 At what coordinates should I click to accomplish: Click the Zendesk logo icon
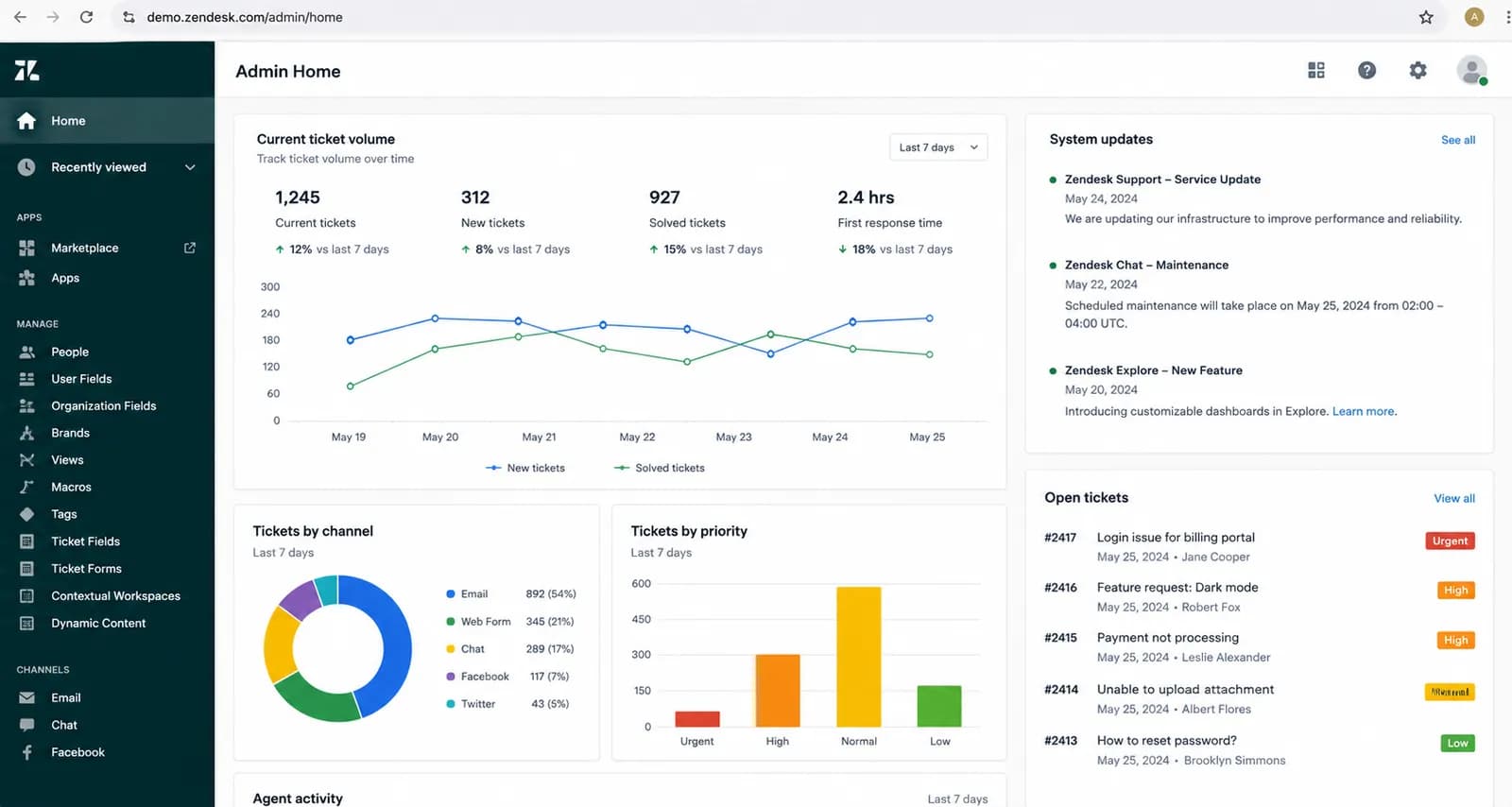[x=26, y=70]
